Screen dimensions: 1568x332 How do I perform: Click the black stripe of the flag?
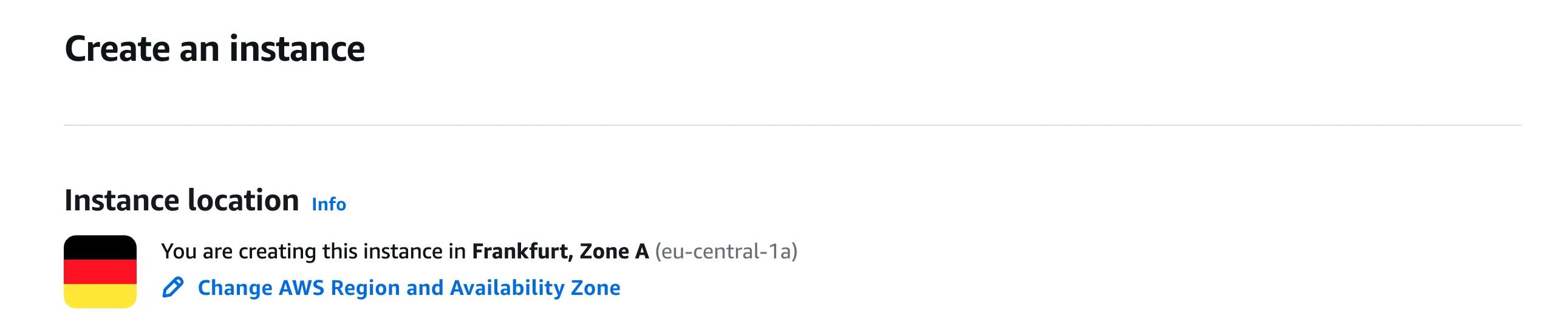tap(100, 247)
